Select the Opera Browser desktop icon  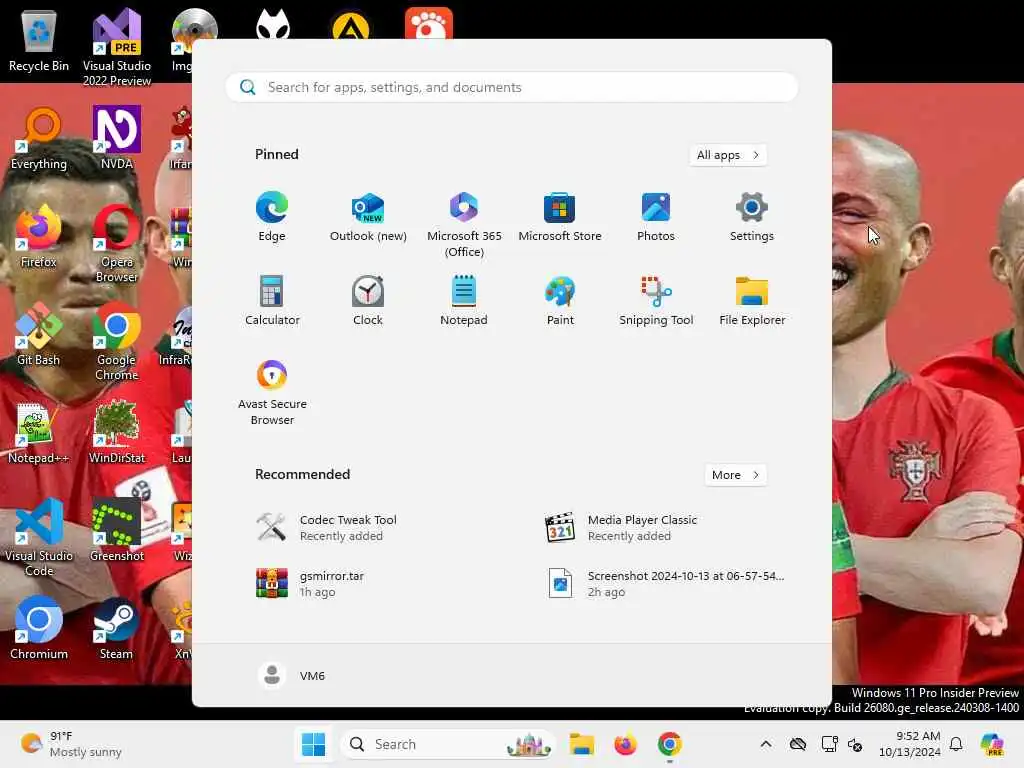[117, 243]
